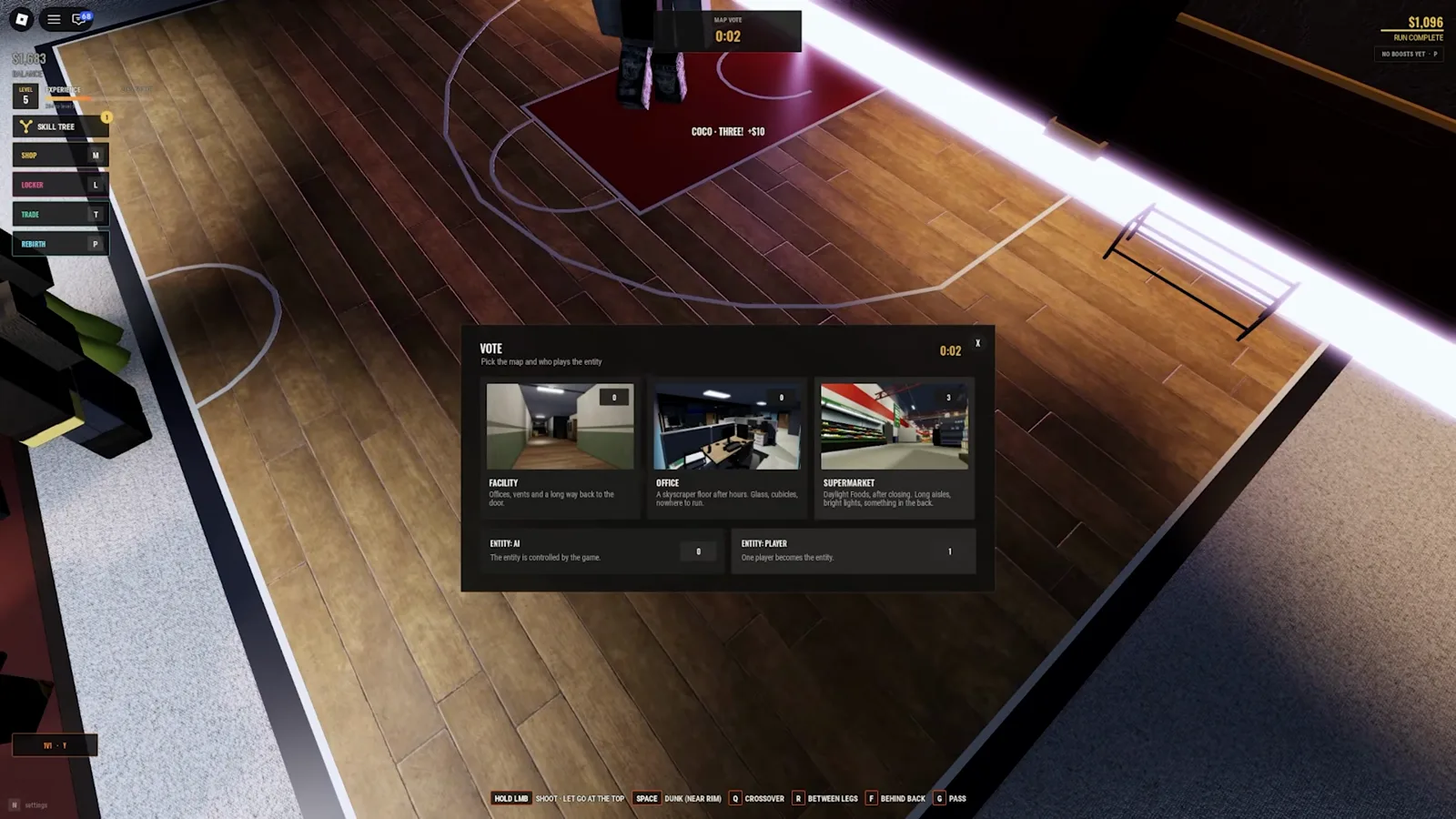Click the 1v1 · Y button
Viewport: 1456px width, 819px height.
(x=55, y=745)
